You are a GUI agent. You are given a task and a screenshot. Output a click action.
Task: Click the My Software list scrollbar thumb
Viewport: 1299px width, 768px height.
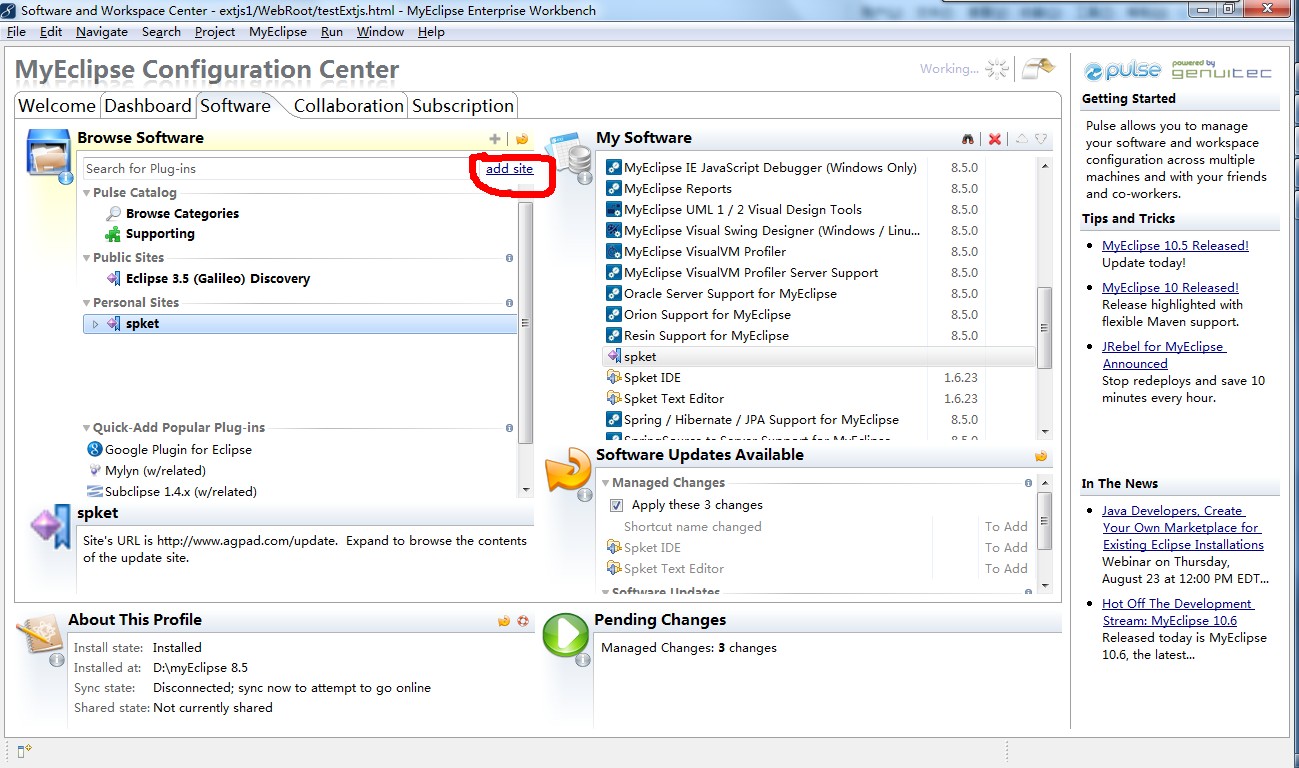click(x=1044, y=327)
